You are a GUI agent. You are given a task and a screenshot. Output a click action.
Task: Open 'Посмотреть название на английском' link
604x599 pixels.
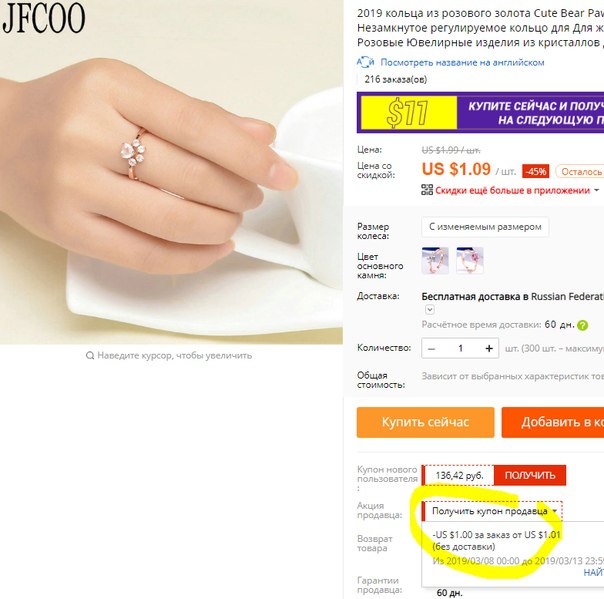coord(462,62)
